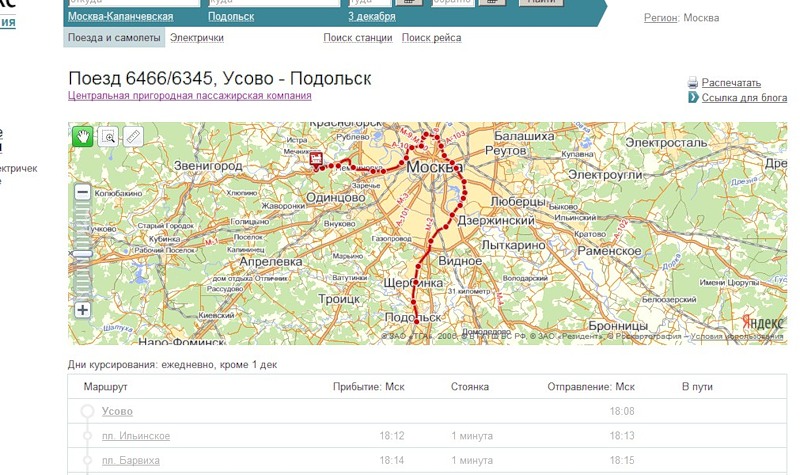This screenshot has height=475, width=800.
Task: Select the zoom-to-area magnifier tool
Action: tap(108, 136)
